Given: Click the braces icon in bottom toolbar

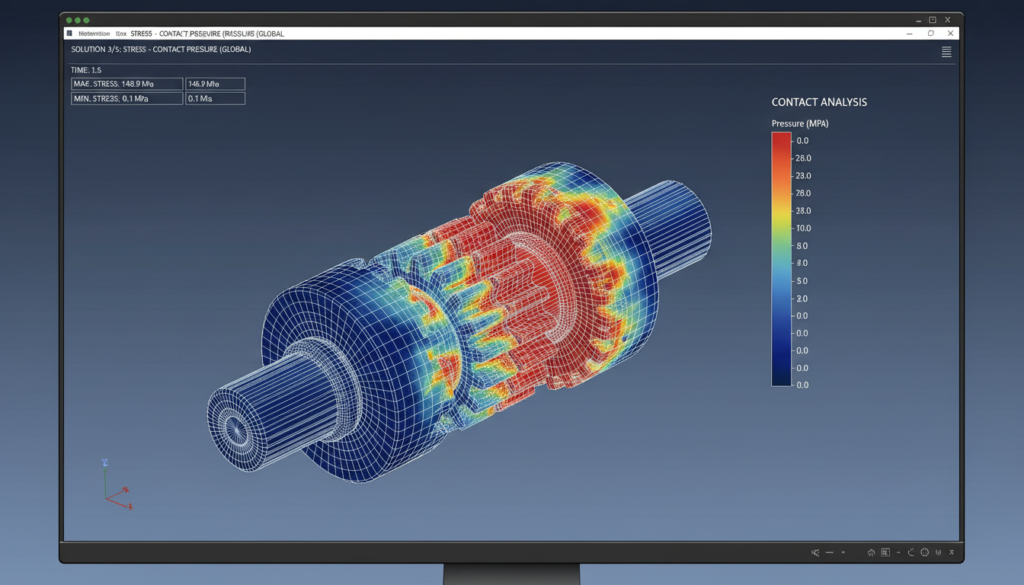Looking at the screenshot, I should [x=938, y=552].
